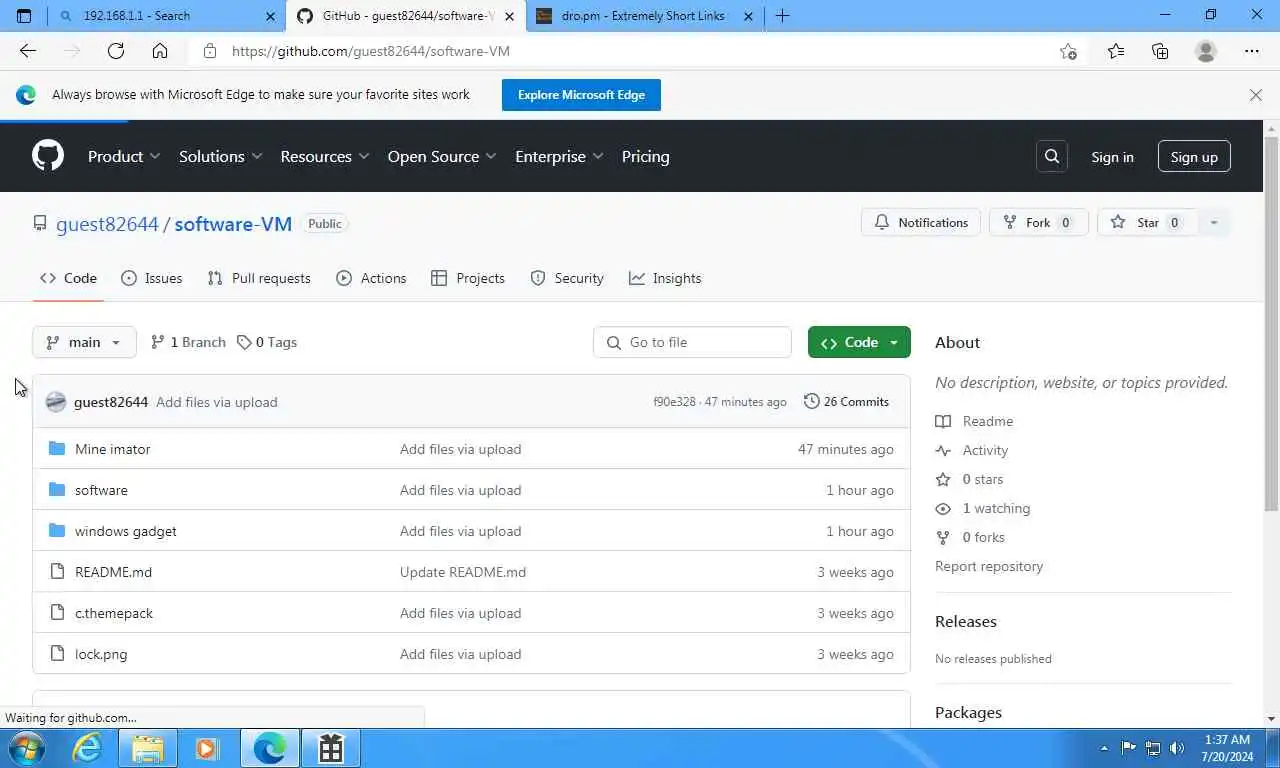Image resolution: width=1280 pixels, height=768 pixels.
Task: Open the windows gadget folder
Action: (125, 531)
